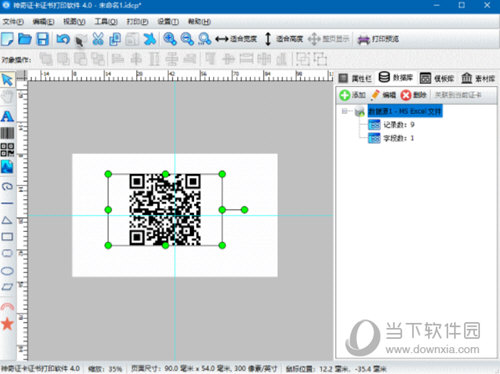
Task: Click the red 删除 delete button
Action: 414,95
